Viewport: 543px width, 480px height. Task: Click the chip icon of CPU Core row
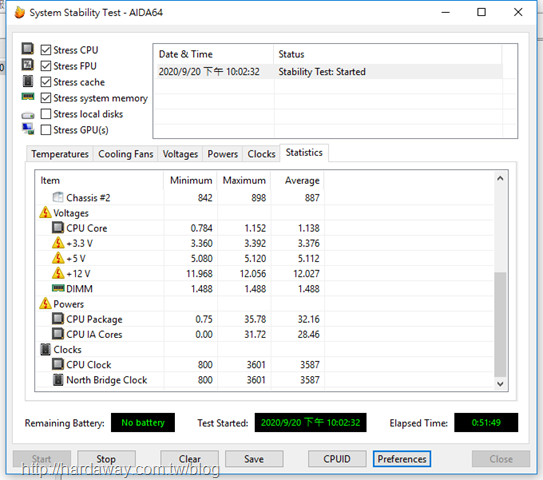(x=57, y=228)
